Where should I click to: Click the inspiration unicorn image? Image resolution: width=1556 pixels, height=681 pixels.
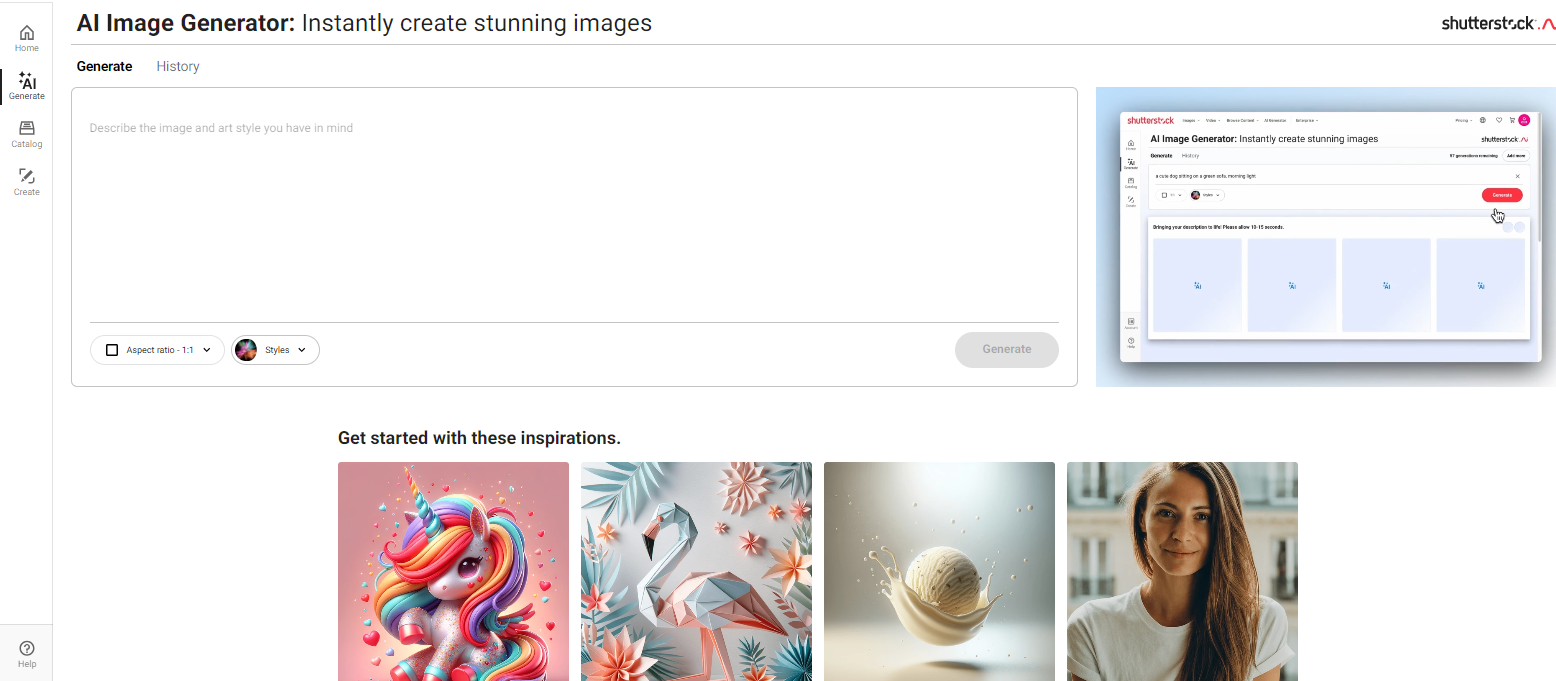pos(453,571)
